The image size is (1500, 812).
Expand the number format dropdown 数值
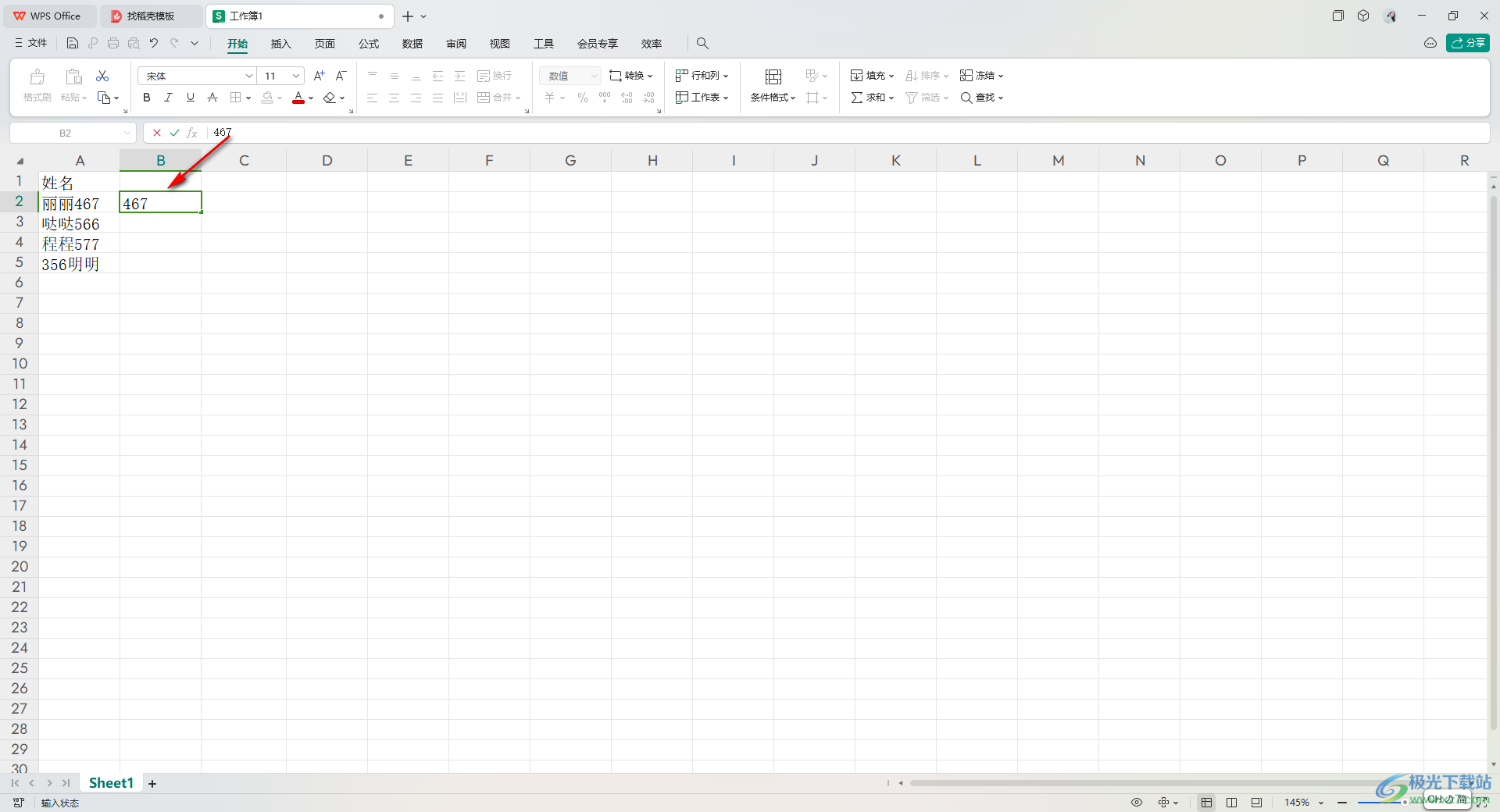(x=595, y=76)
